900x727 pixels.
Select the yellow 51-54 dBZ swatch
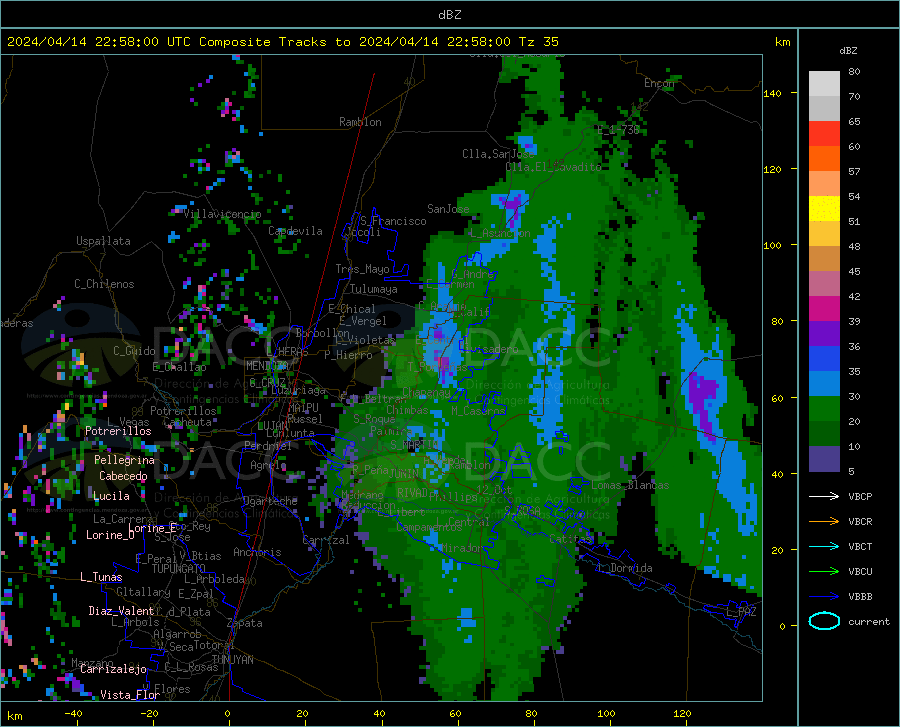pos(824,209)
